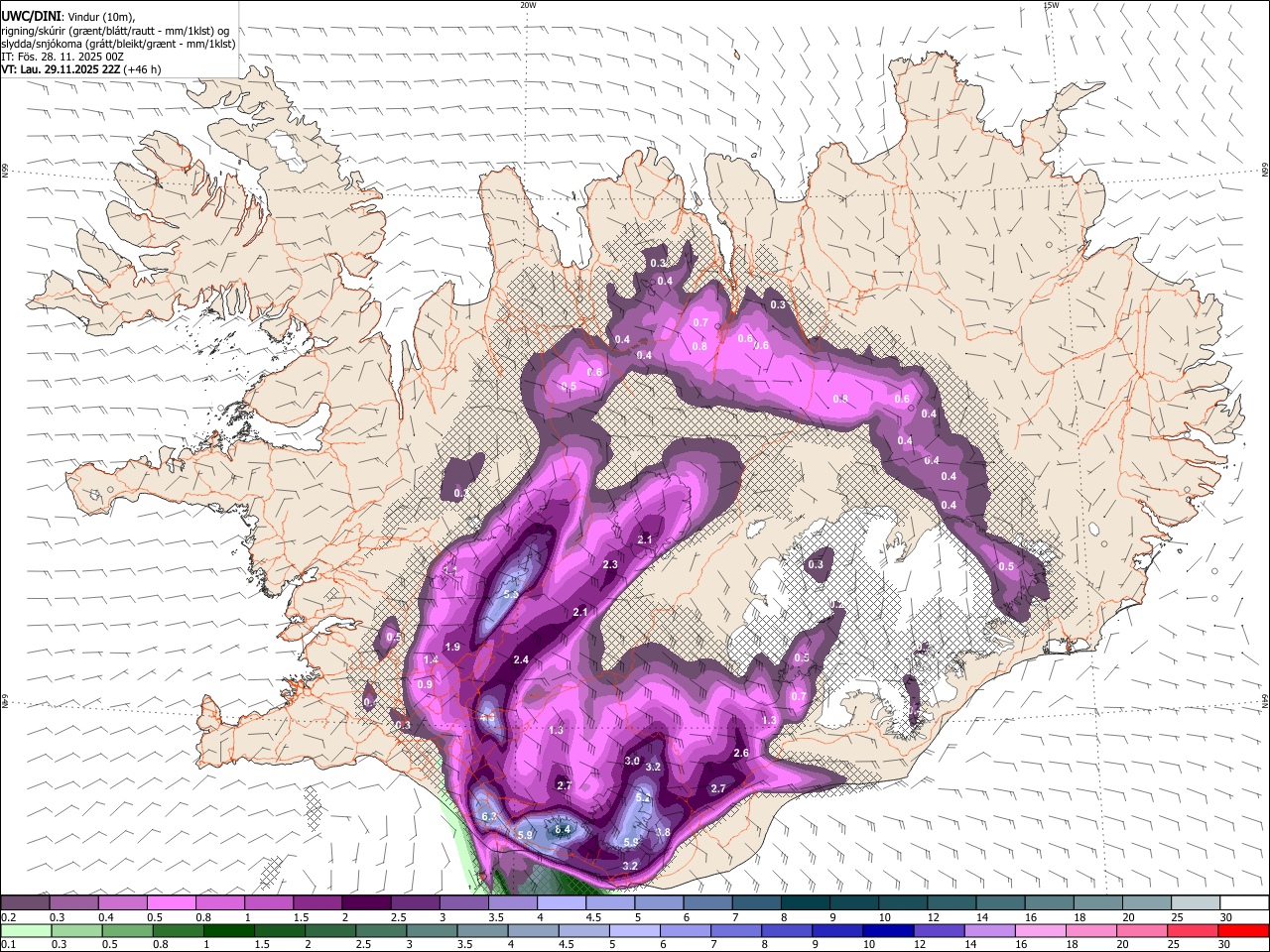
Task: Select the valid time 'VT: Lau. 29.11.2025 22Z'
Action: coord(63,69)
